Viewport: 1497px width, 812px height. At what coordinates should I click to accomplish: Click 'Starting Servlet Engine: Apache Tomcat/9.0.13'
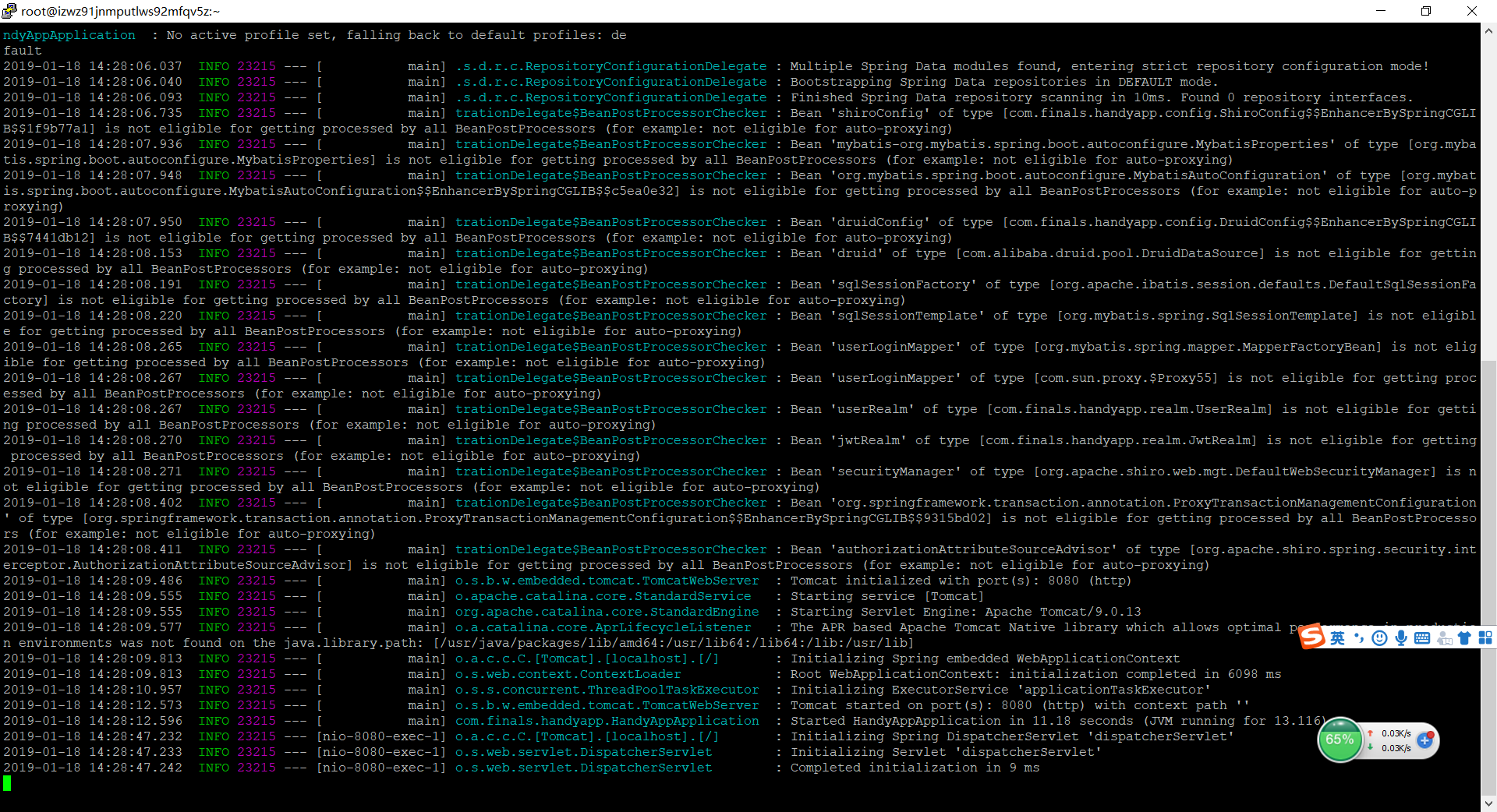coord(966,612)
